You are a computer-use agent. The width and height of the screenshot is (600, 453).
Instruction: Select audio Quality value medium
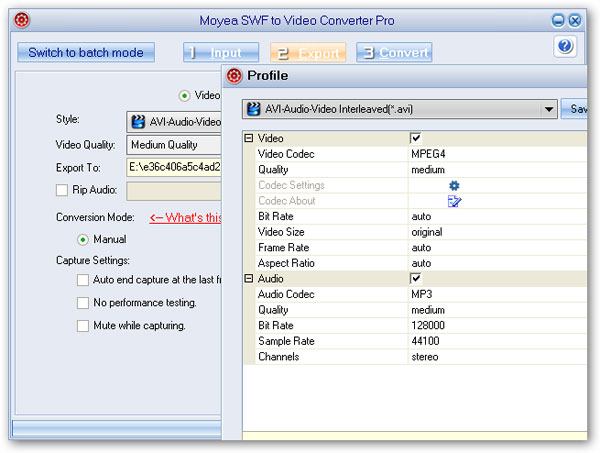[x=428, y=310]
